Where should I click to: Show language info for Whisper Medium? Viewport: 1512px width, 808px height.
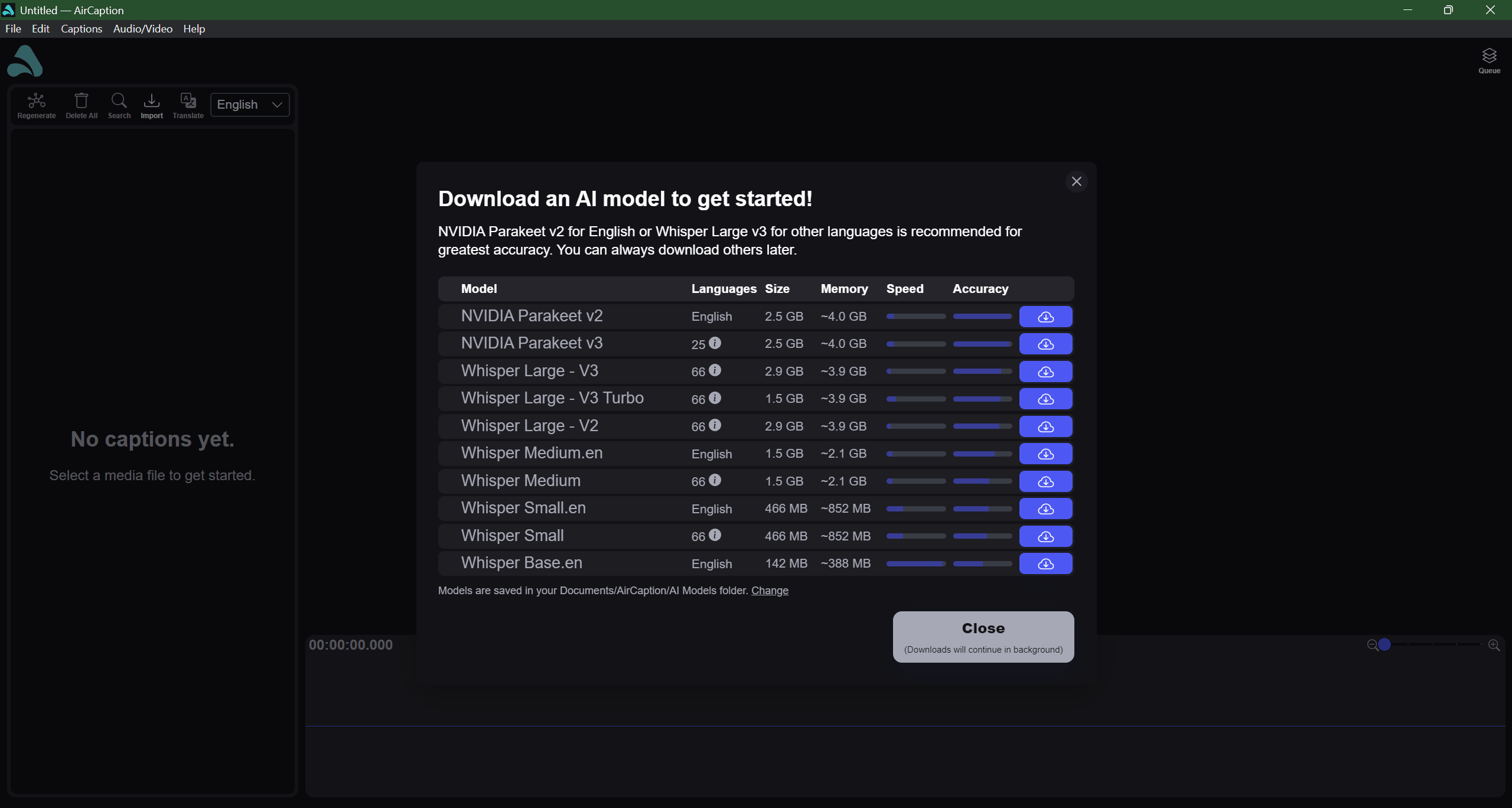tap(715, 480)
